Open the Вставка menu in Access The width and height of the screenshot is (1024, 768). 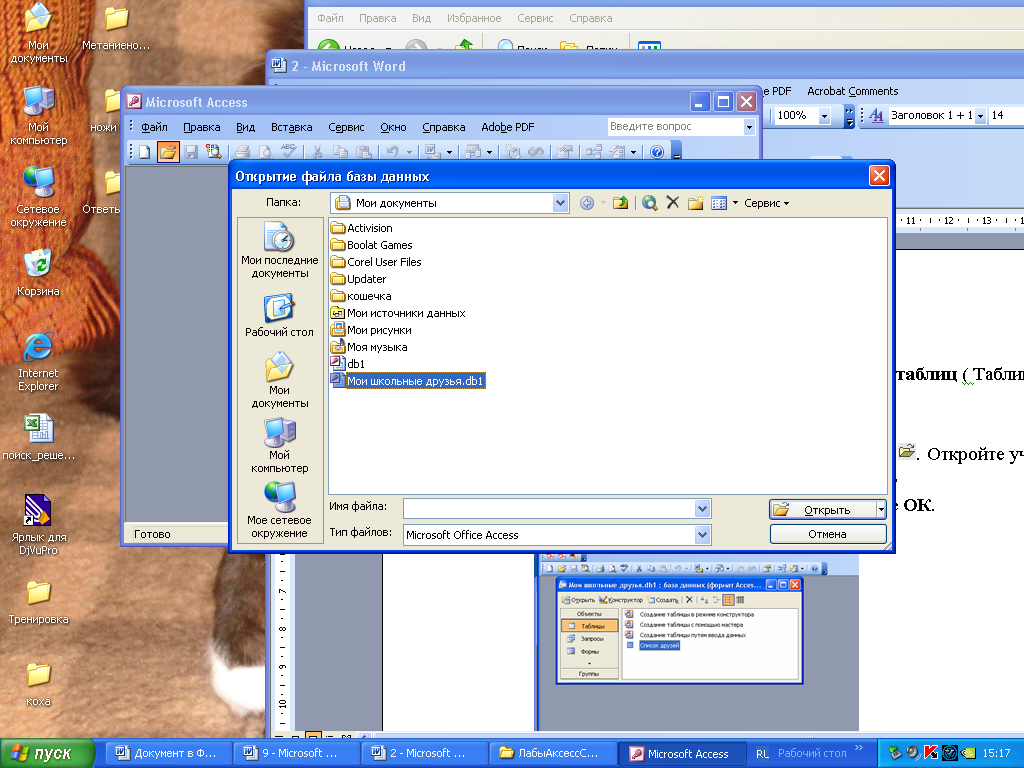click(291, 127)
